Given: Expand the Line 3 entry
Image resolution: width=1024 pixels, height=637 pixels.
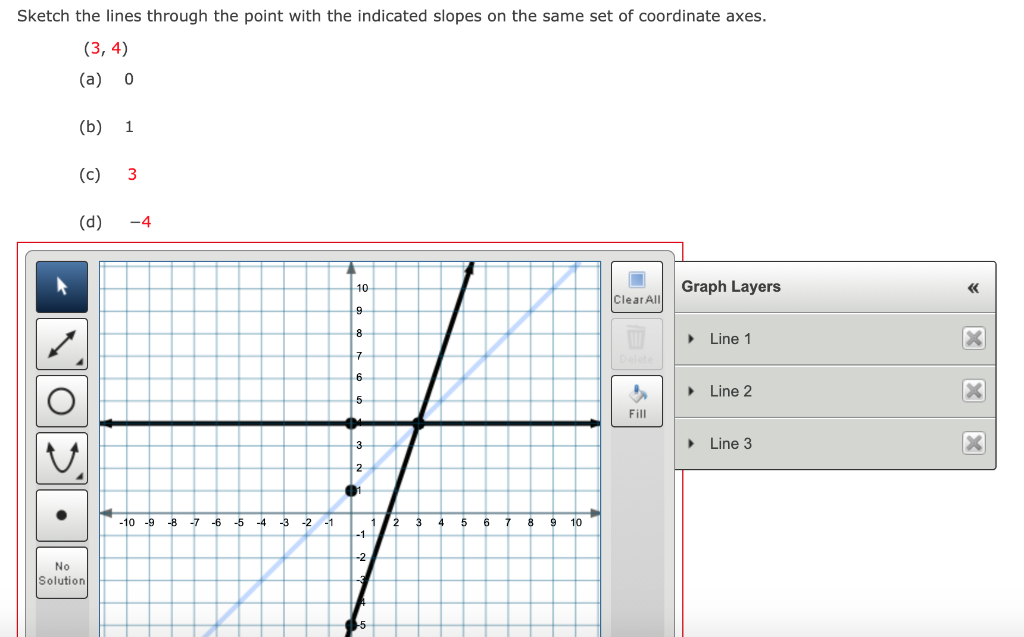Looking at the screenshot, I should tap(690, 443).
